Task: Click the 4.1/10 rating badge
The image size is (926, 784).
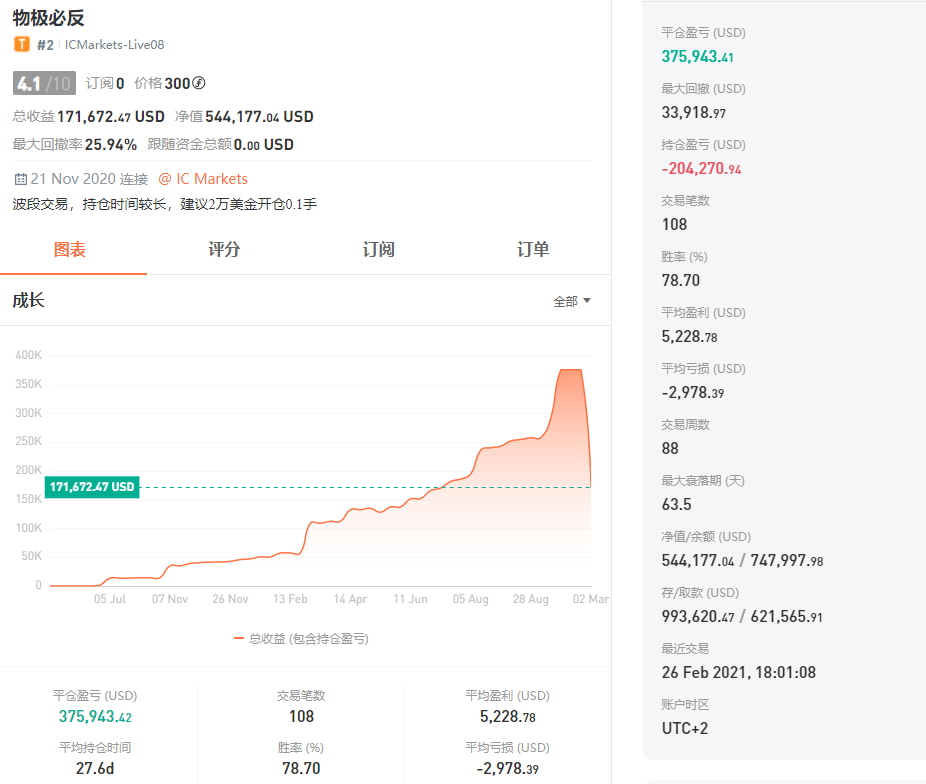Action: pyautogui.click(x=43, y=83)
